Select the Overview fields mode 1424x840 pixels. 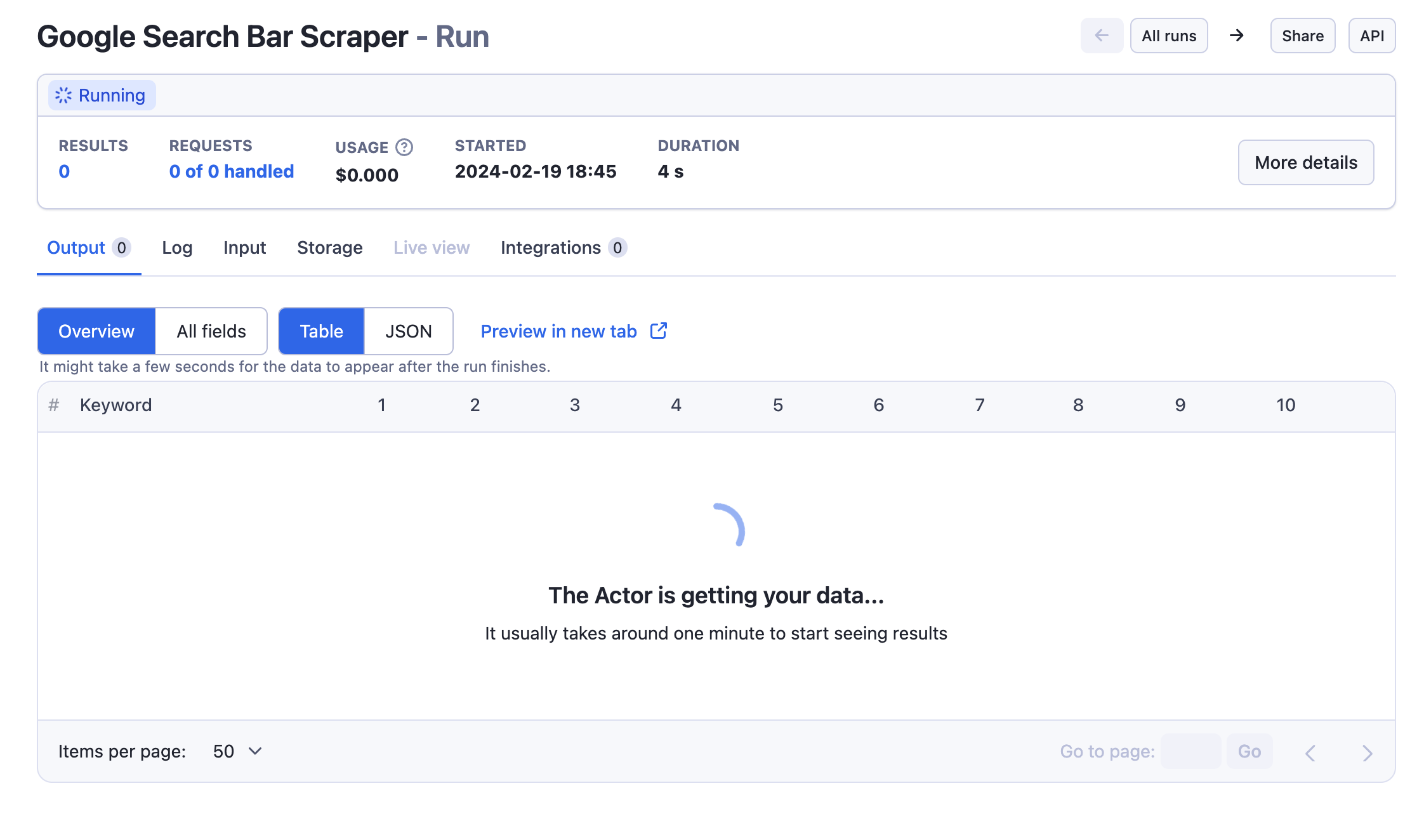coord(96,331)
